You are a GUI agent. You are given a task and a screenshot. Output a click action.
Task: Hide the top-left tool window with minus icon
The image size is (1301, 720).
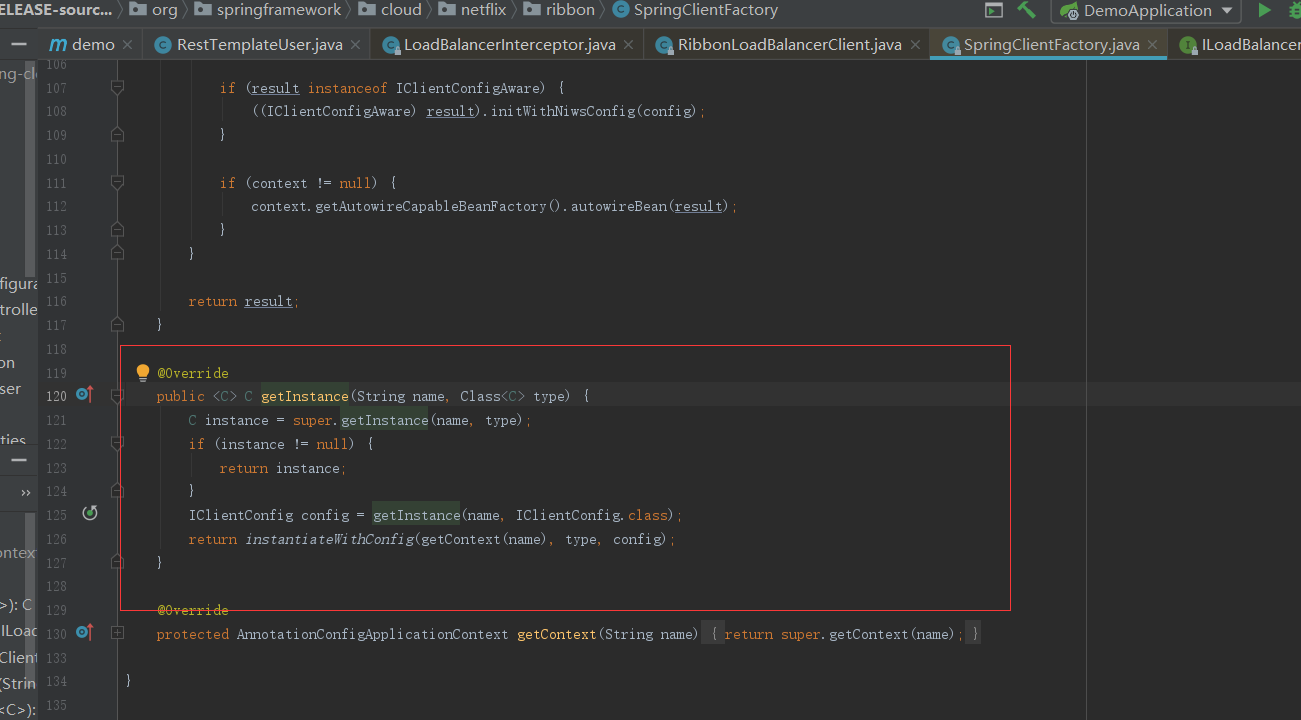(x=18, y=45)
